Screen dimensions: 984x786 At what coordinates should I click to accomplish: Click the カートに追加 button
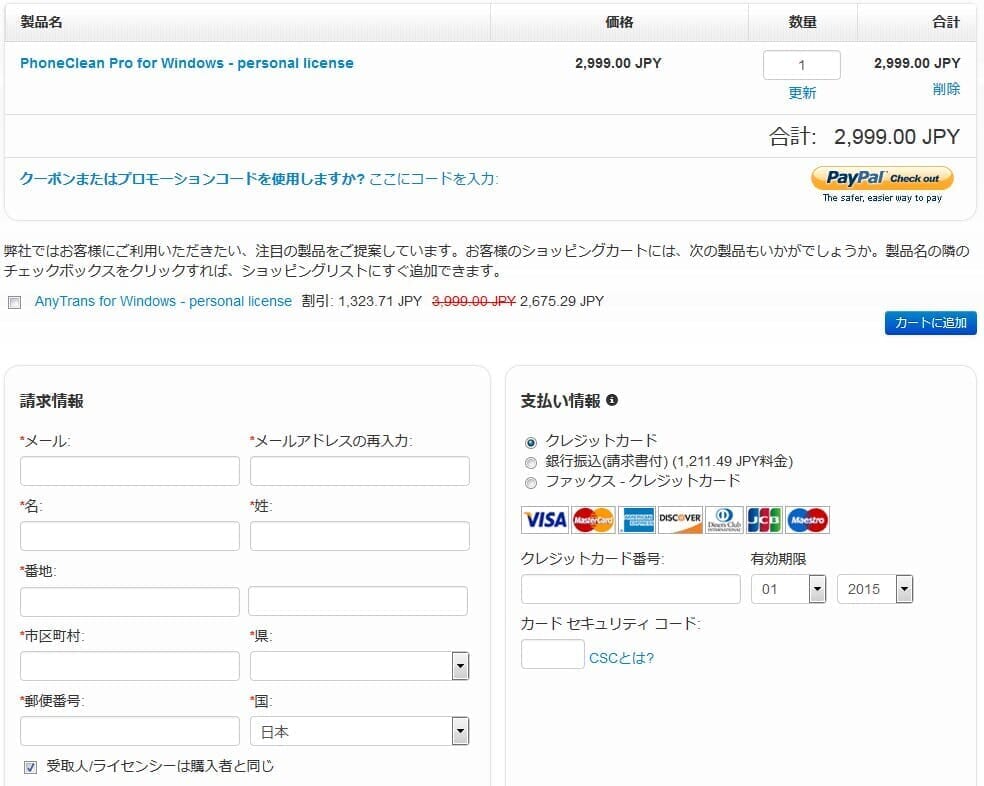click(x=930, y=323)
